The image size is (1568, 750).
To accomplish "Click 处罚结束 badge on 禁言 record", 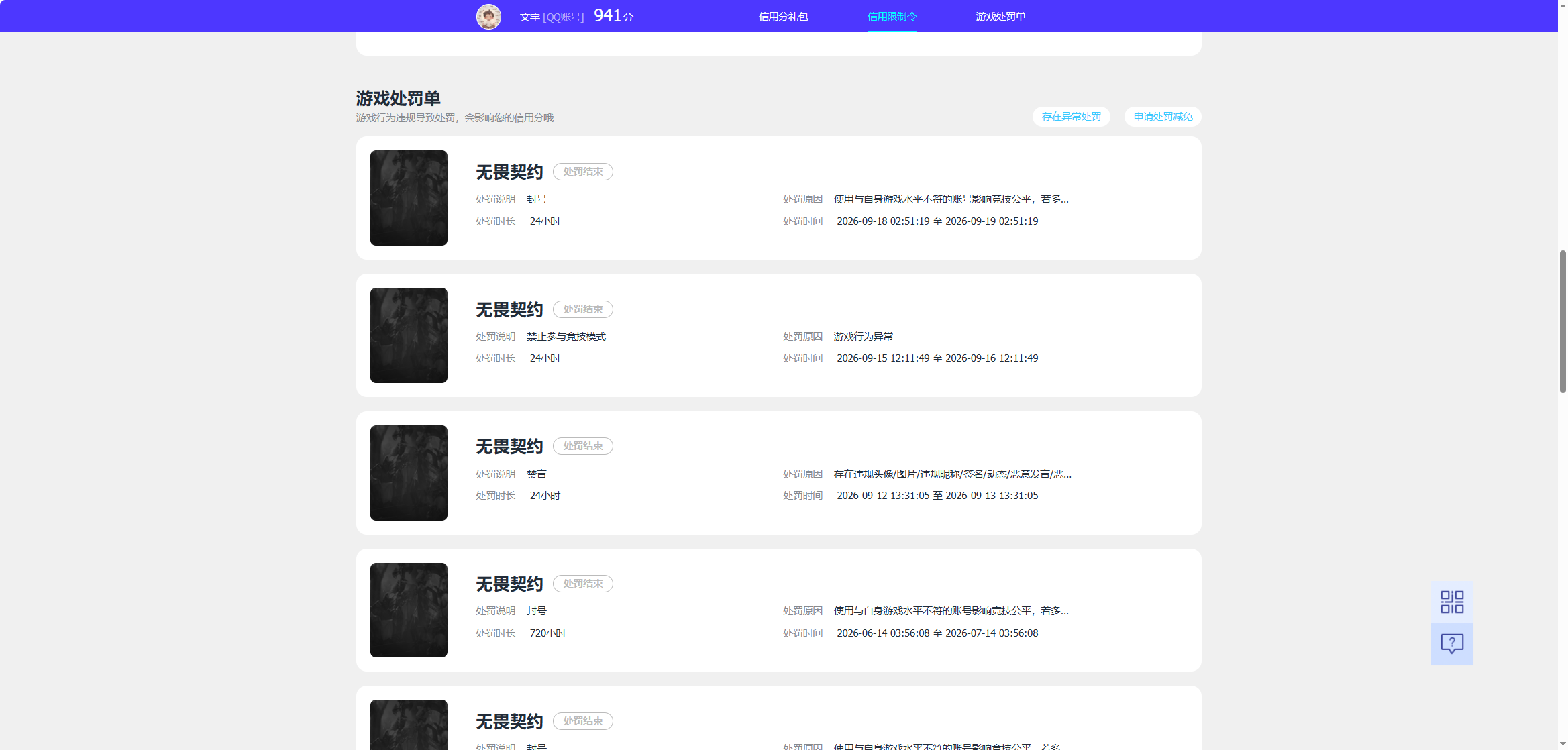I will 582,446.
